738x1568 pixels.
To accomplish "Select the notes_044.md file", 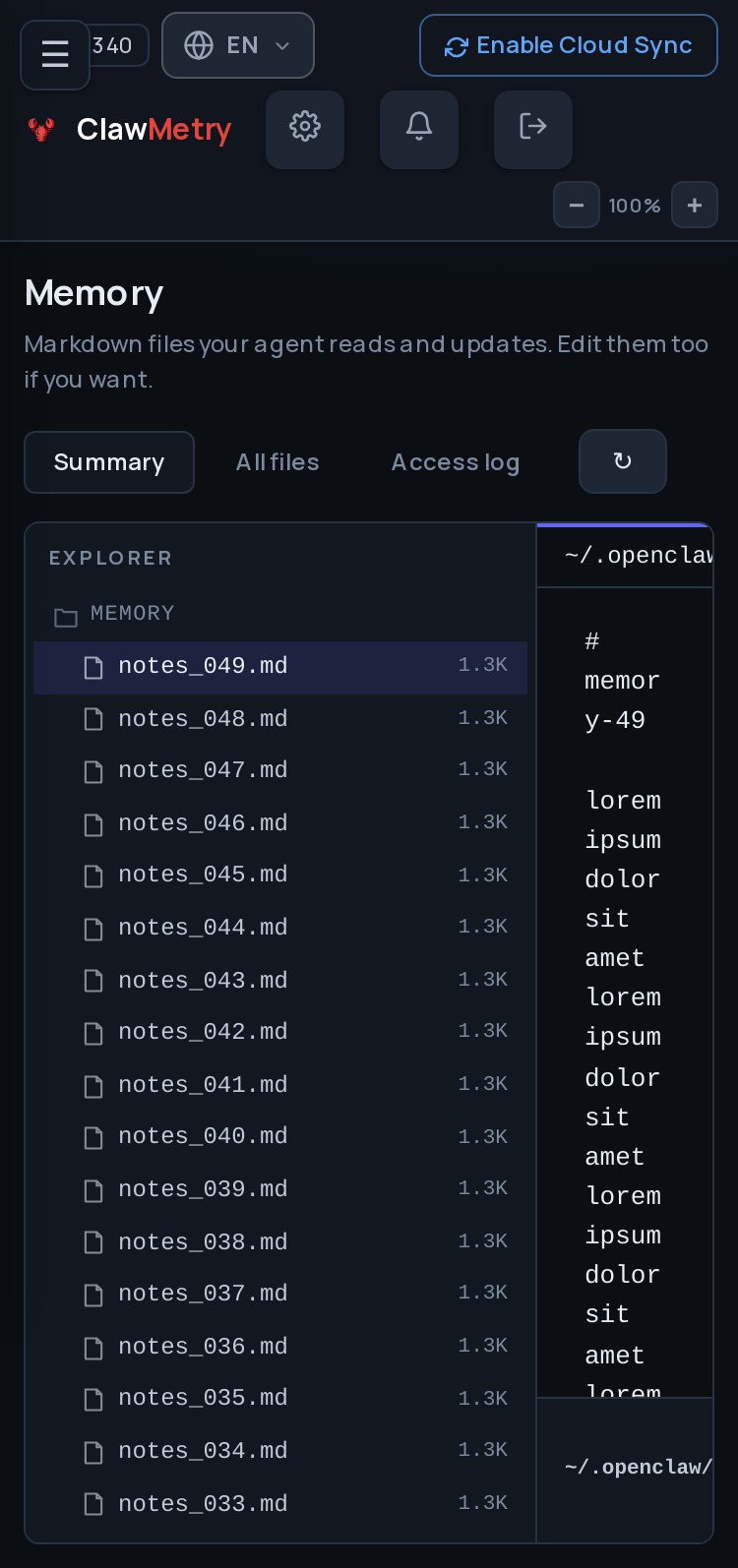I will (x=280, y=928).
